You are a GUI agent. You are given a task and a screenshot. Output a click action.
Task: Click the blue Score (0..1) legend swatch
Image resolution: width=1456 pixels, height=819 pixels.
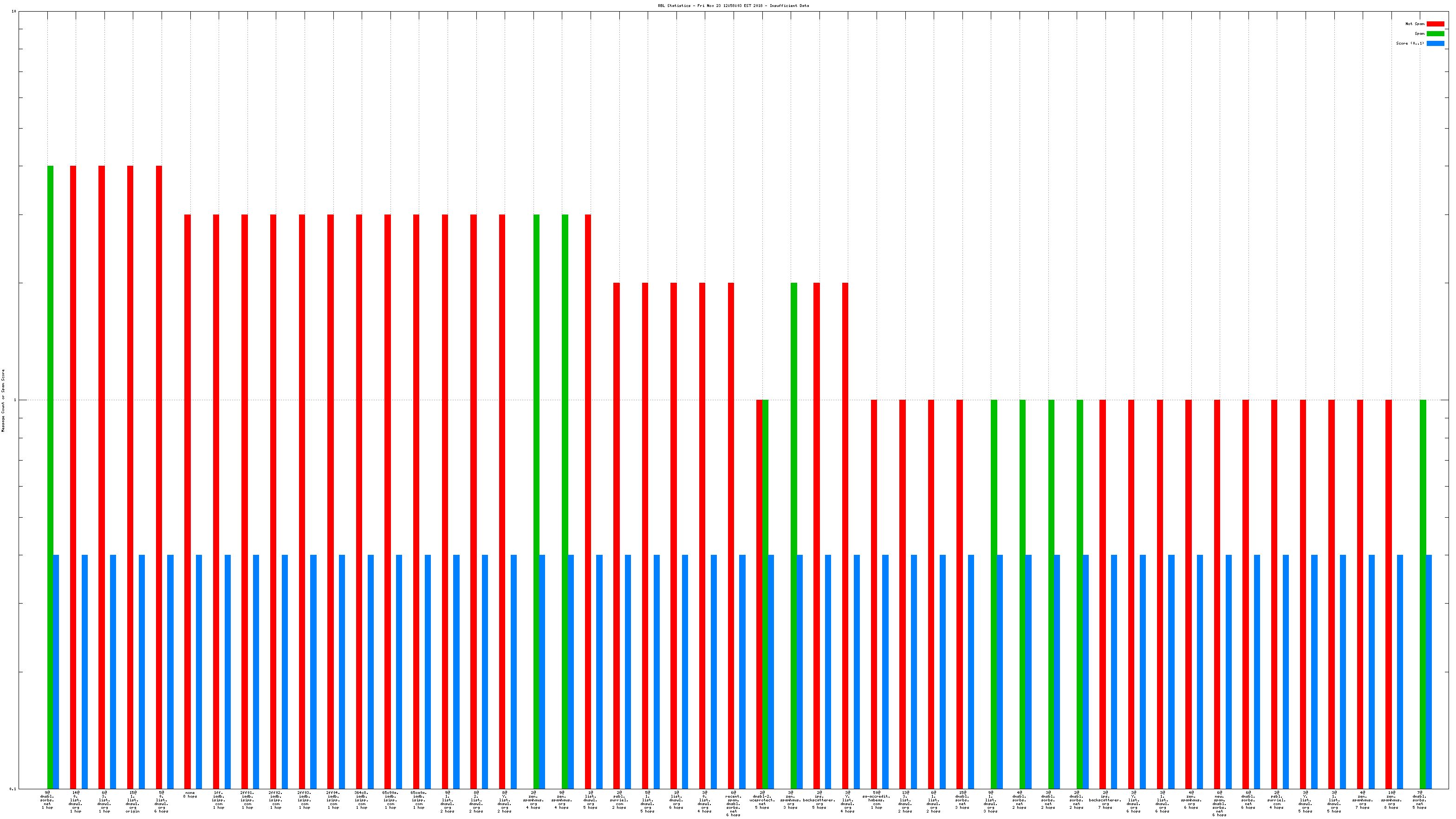(x=1435, y=43)
